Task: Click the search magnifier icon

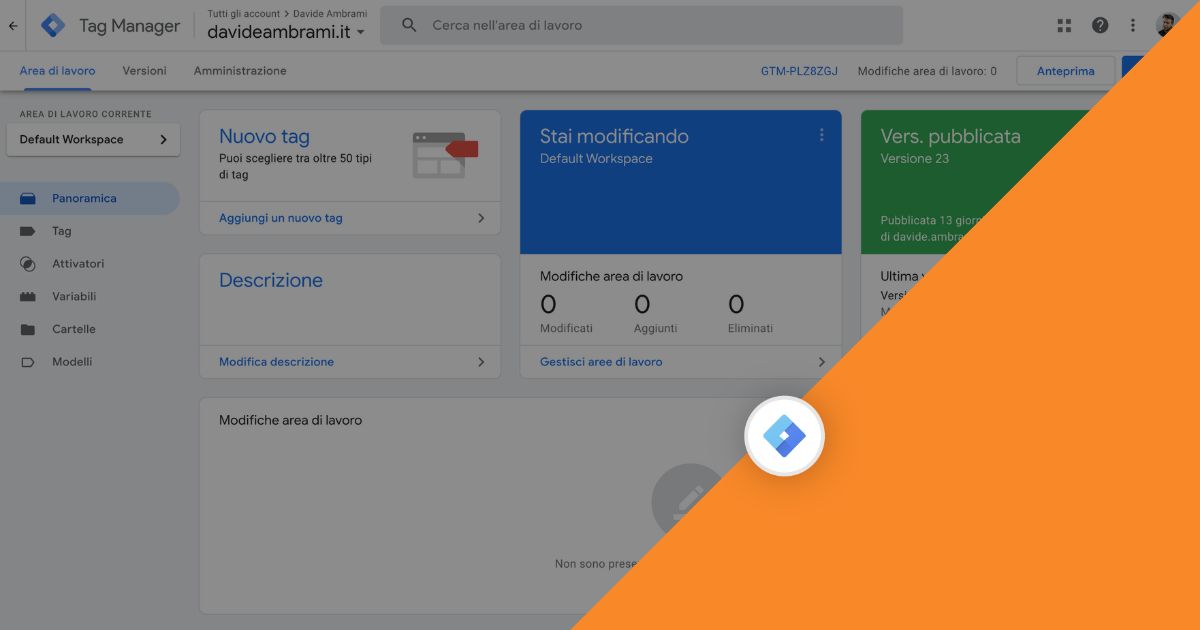Action: tap(409, 25)
